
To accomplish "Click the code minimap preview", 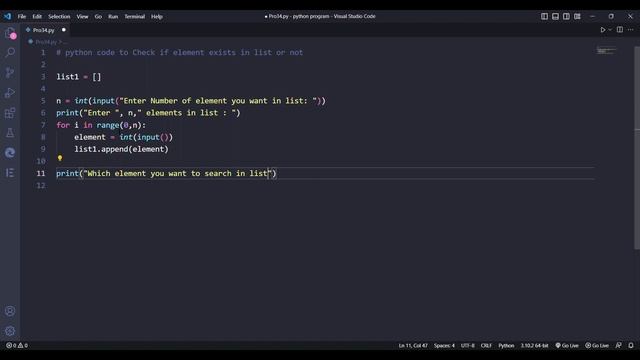I will click(606, 51).
